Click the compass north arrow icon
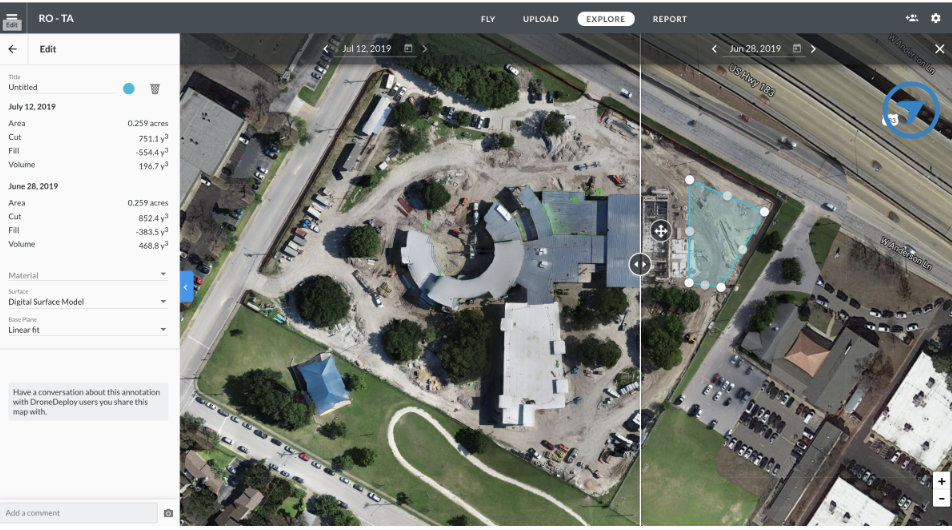Screen dimensions: 952x530 [x=911, y=110]
